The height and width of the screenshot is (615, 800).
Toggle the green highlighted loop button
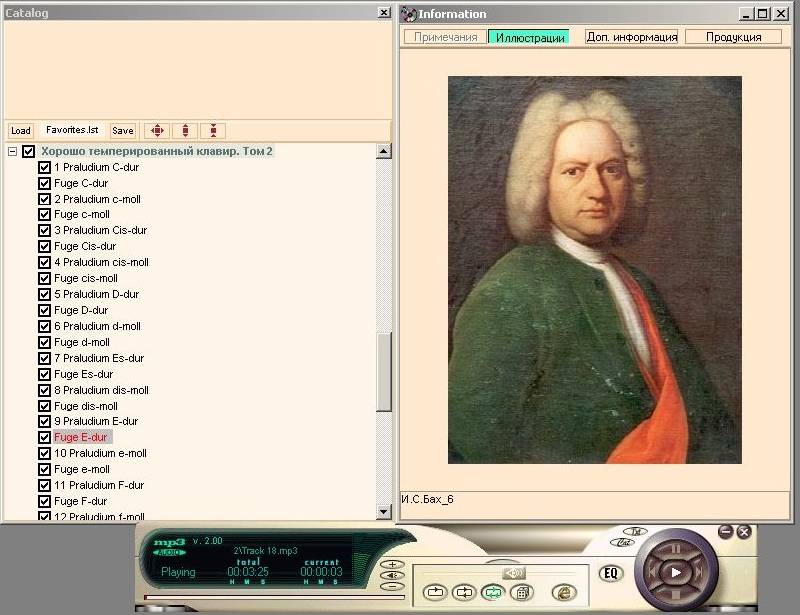493,592
